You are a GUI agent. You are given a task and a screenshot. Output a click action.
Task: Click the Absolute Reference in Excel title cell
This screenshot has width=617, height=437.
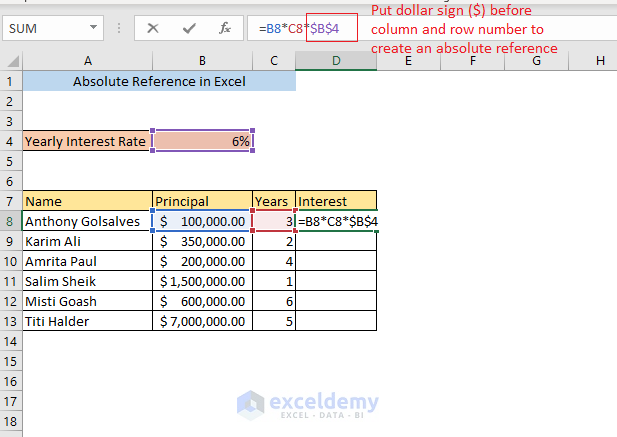[159, 81]
